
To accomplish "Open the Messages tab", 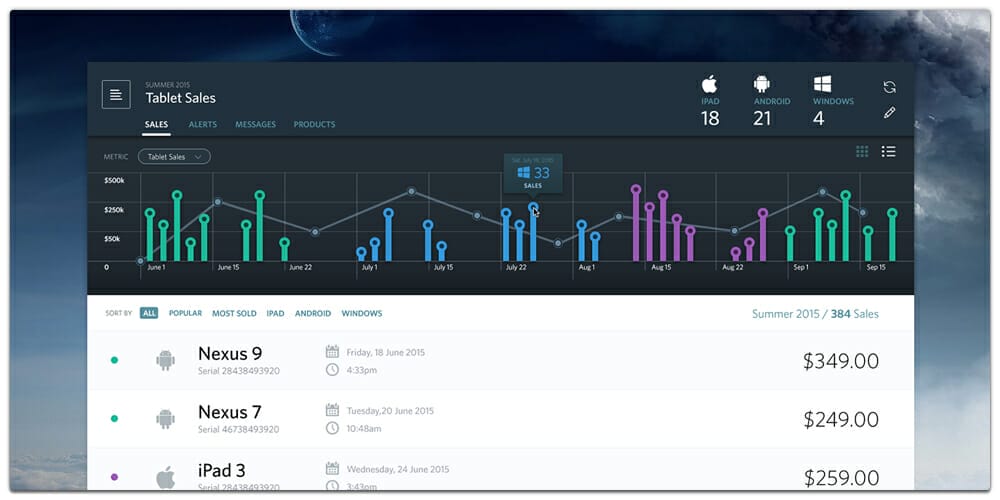I will tap(255, 124).
